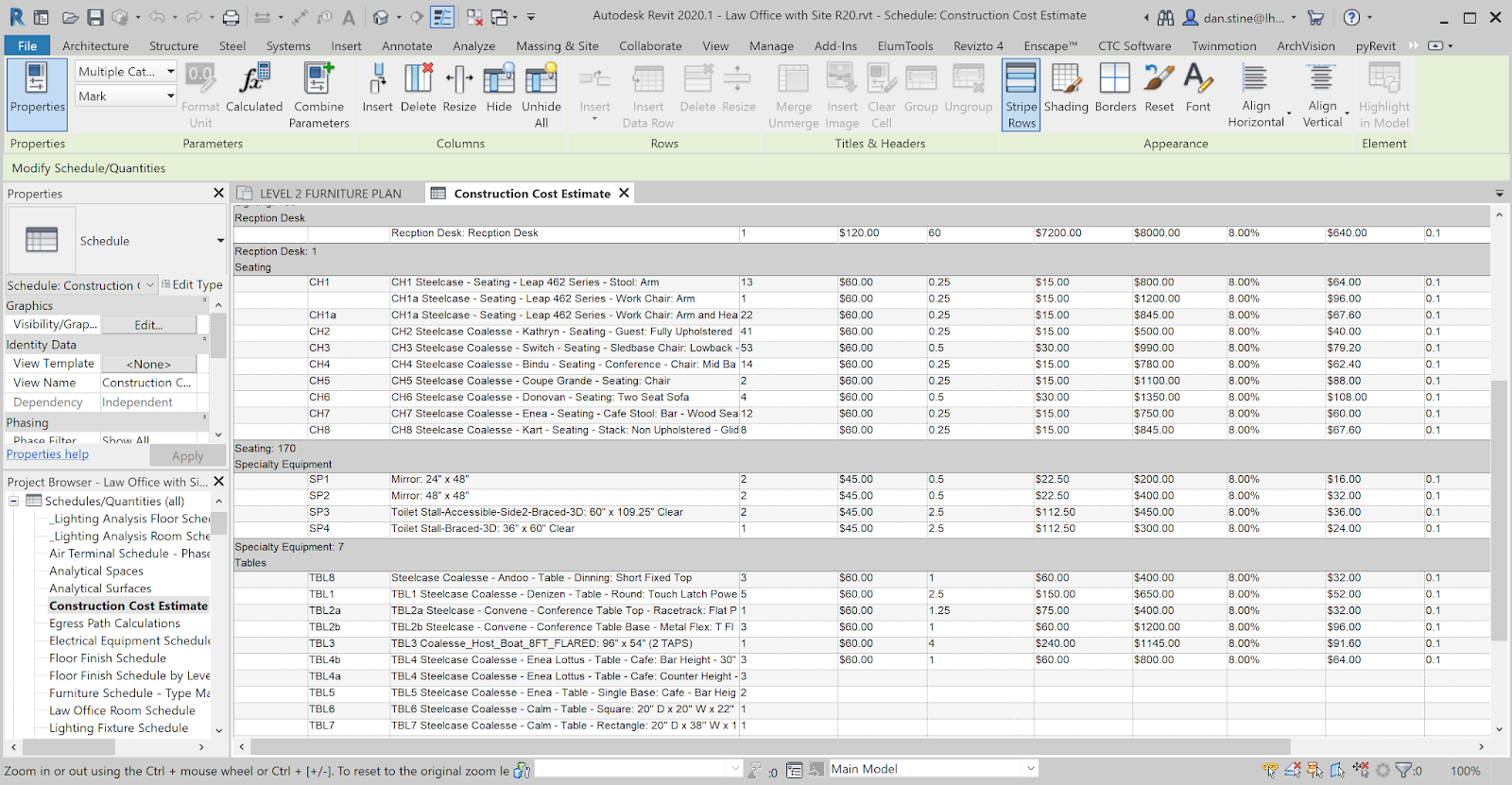Image resolution: width=1512 pixels, height=785 pixels.
Task: Click Close Inactive Views icon
Action: tap(474, 17)
